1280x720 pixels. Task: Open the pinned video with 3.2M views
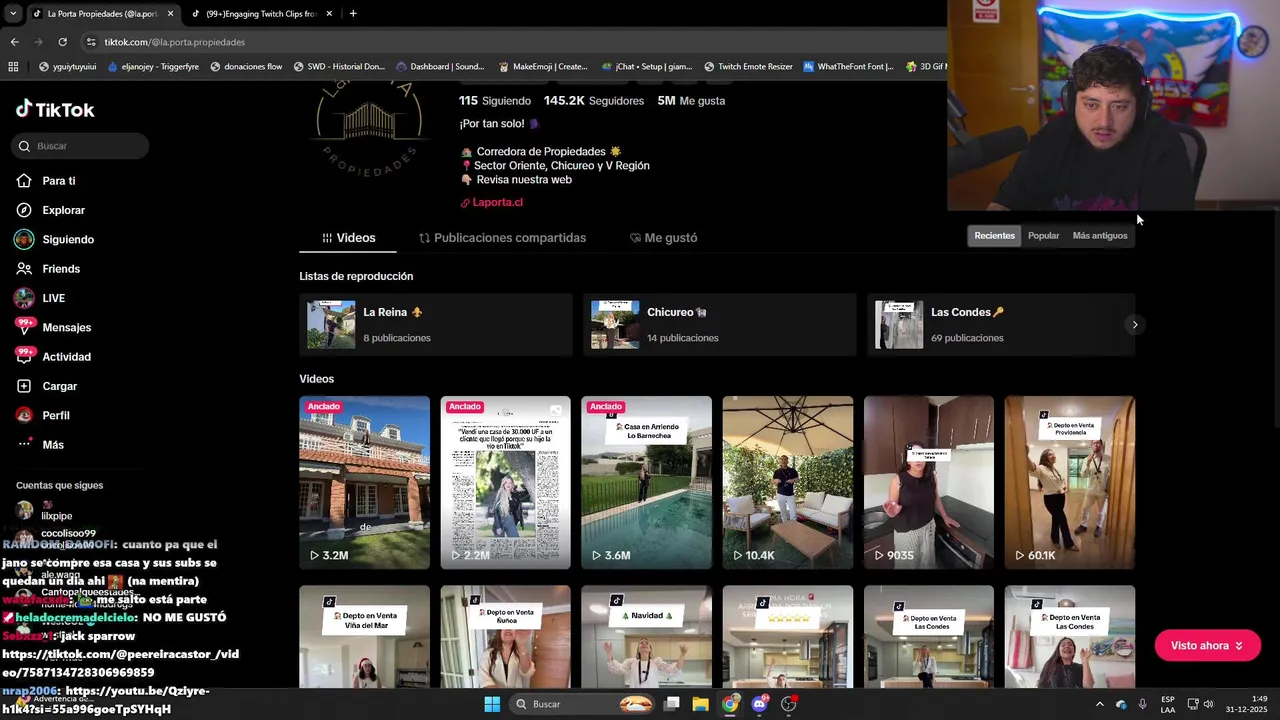pyautogui.click(x=364, y=482)
